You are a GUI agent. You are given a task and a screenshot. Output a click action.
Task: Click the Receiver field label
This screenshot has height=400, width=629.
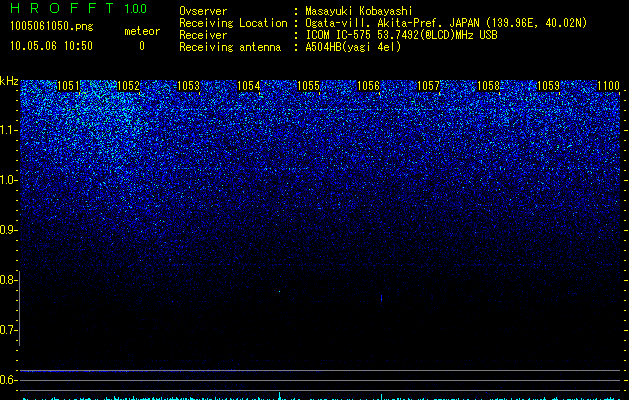(x=203, y=35)
